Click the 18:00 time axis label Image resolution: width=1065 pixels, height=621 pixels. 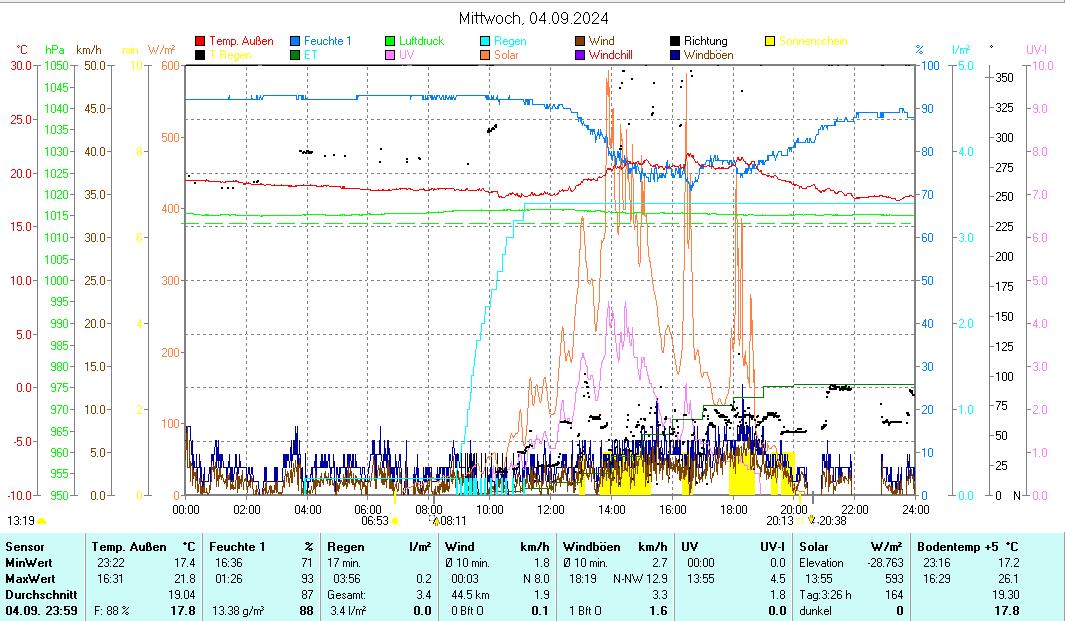734,510
